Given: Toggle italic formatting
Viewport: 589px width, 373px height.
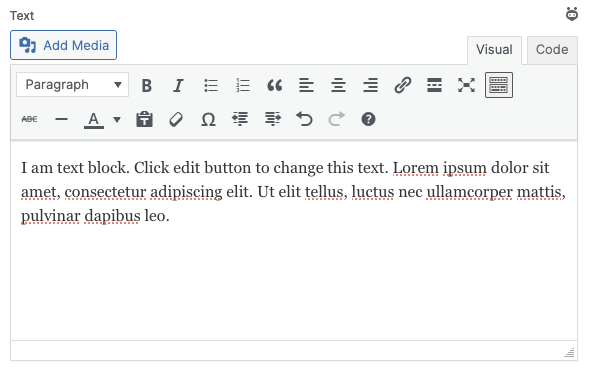Looking at the screenshot, I should coord(178,85).
